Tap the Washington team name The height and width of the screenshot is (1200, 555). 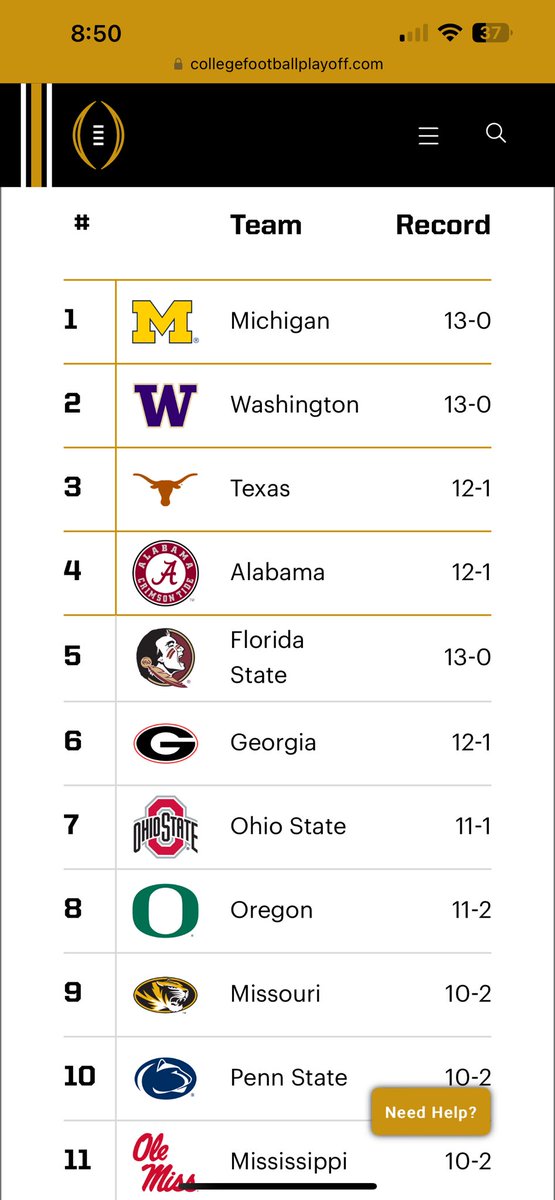pos(294,405)
